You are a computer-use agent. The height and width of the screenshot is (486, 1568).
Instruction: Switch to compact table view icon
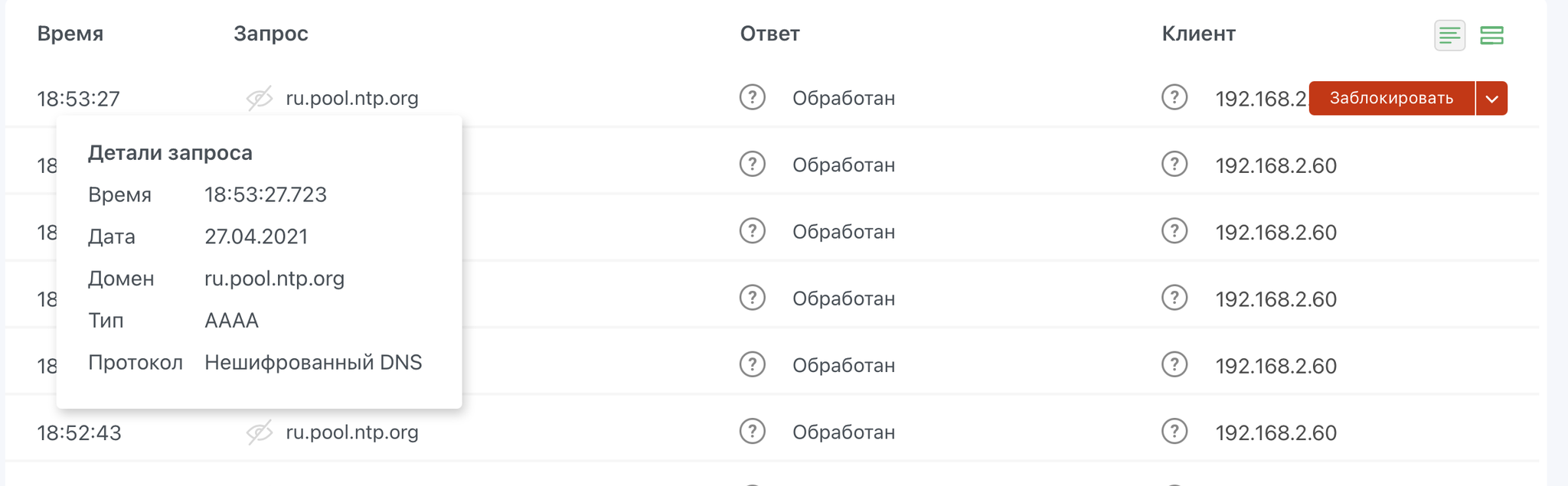tap(1449, 35)
